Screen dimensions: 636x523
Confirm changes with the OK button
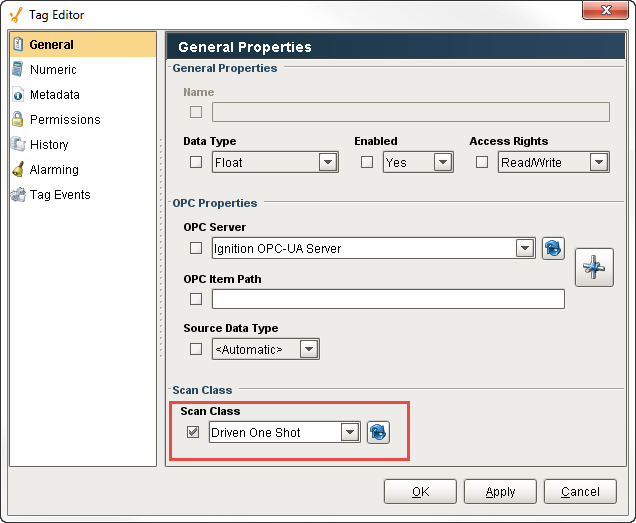(420, 491)
